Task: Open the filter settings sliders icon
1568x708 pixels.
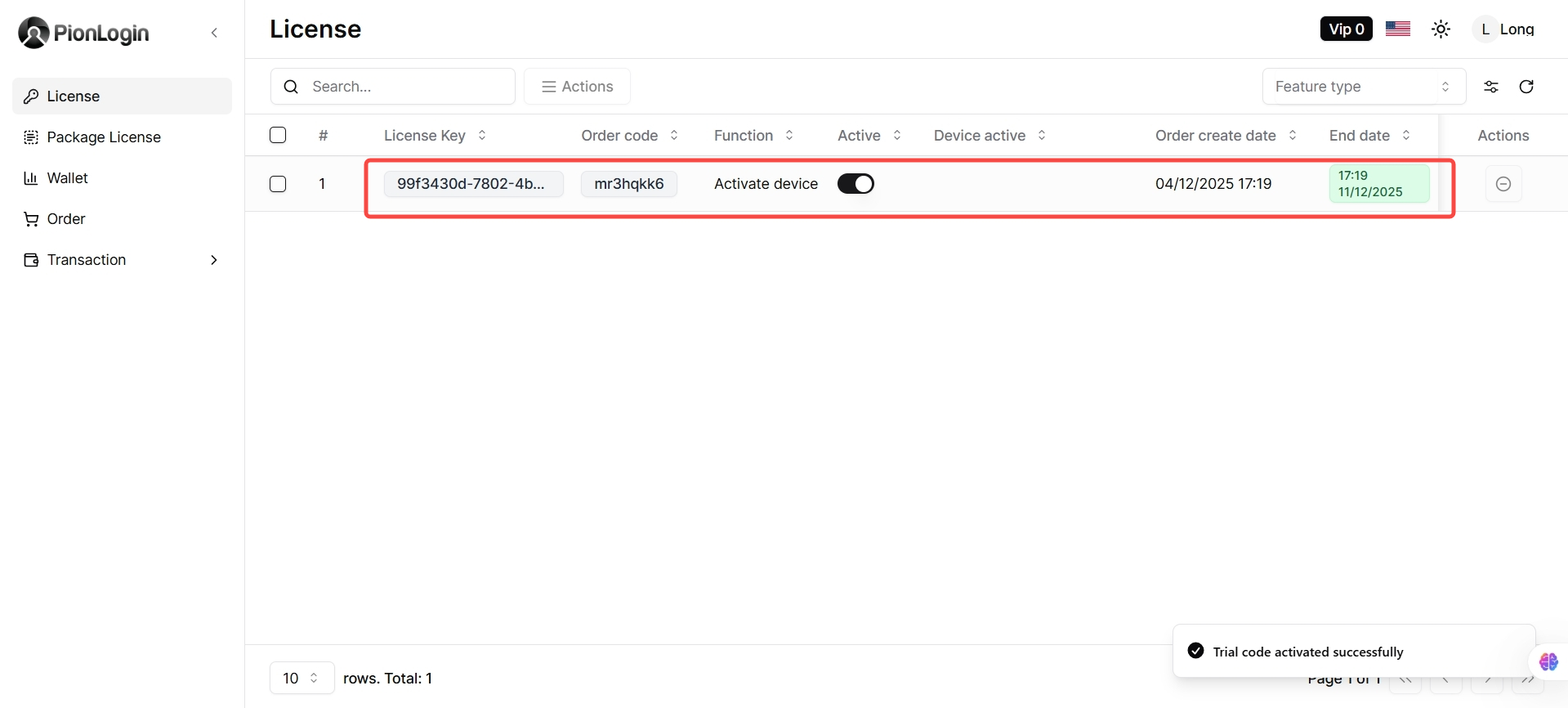Action: [x=1490, y=87]
